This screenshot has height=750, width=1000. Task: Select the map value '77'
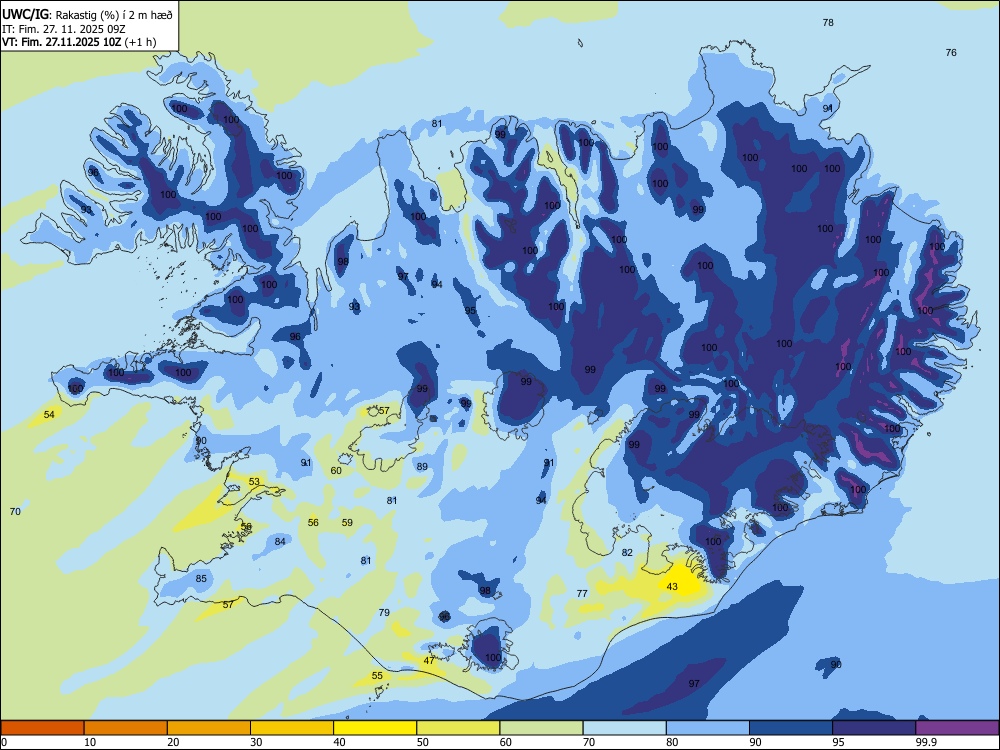582,593
